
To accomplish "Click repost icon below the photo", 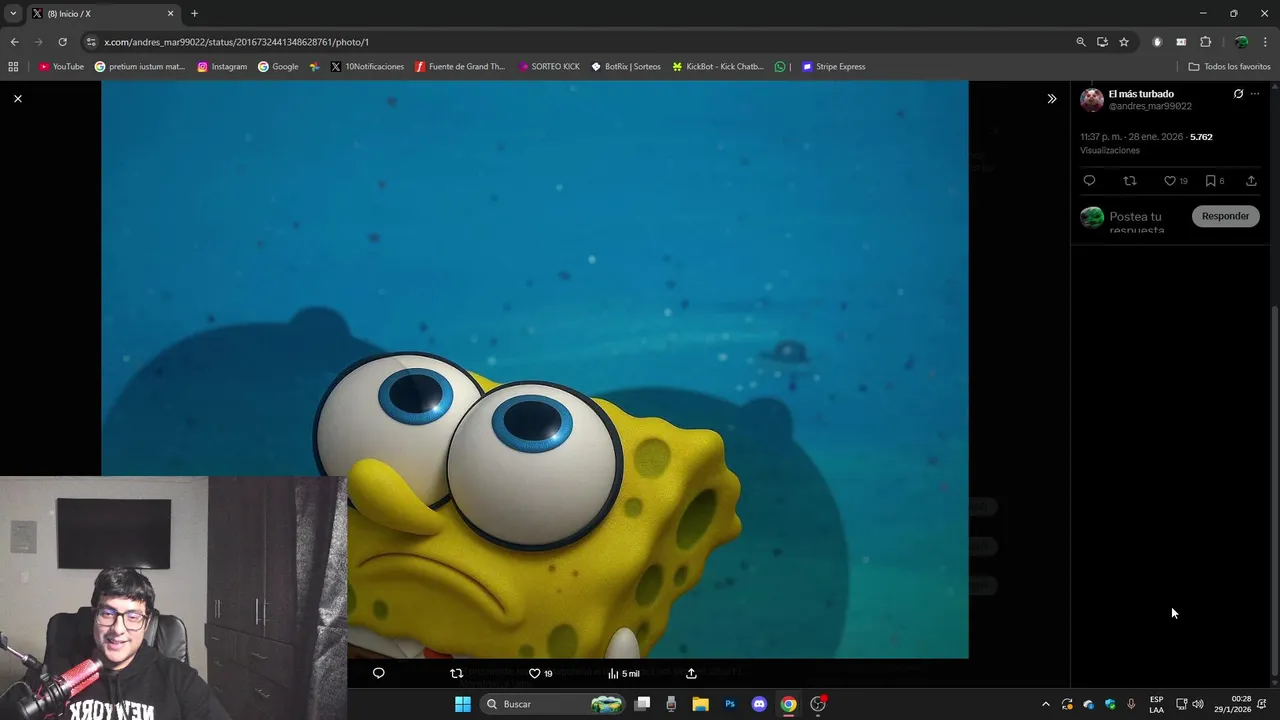I will click(456, 673).
